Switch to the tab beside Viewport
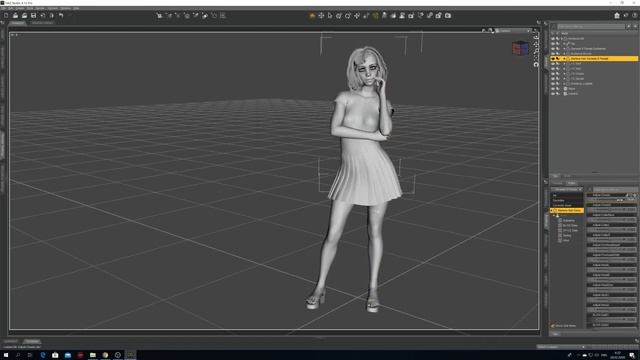 tap(42, 23)
